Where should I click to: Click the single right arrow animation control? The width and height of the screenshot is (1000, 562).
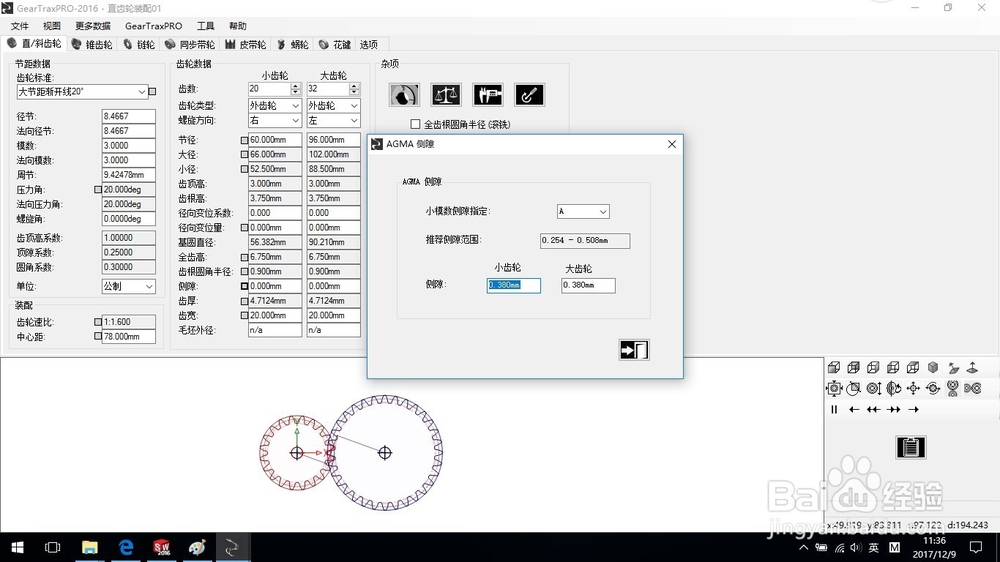coord(913,410)
